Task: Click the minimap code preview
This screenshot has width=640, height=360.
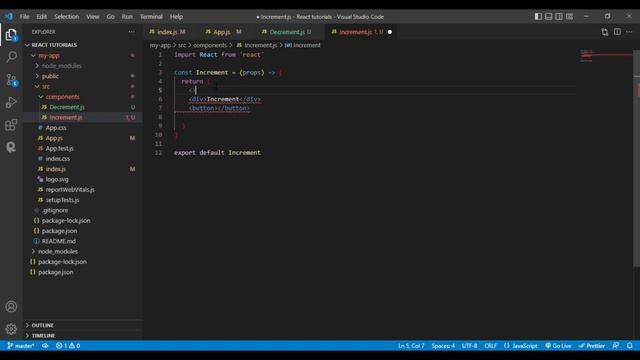Action: point(587,56)
